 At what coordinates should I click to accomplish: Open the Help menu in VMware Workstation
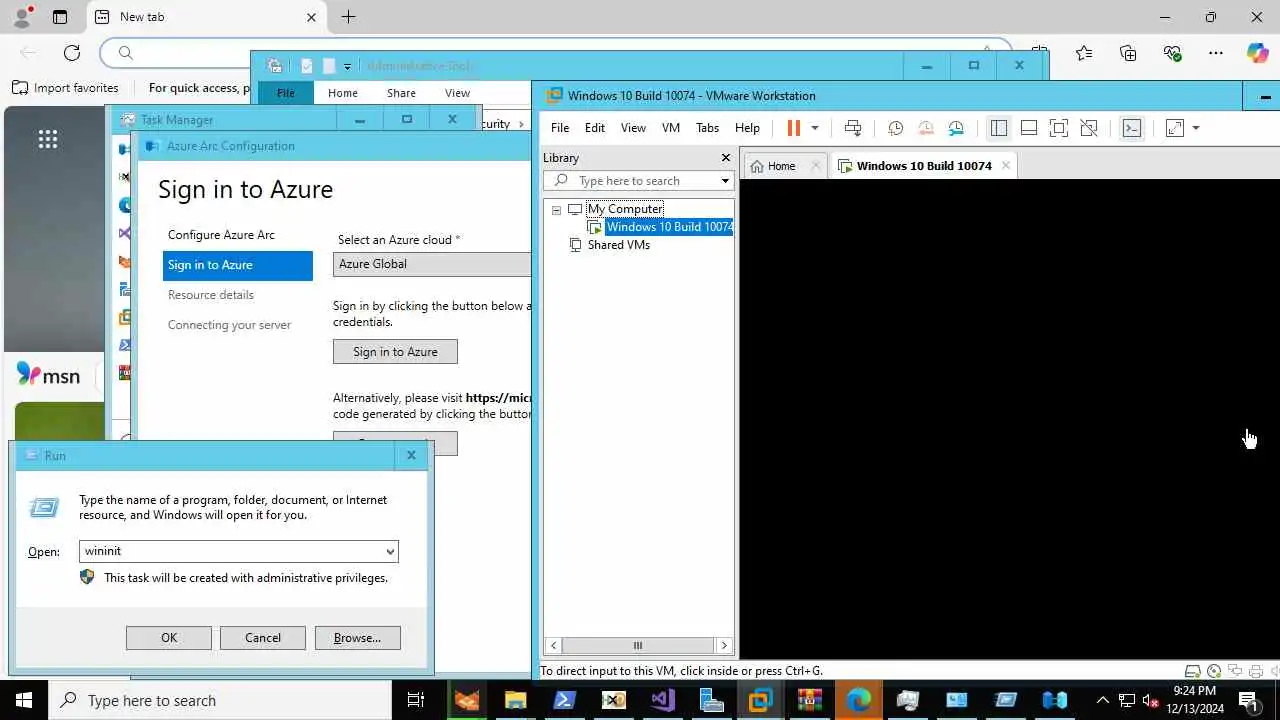pyautogui.click(x=747, y=128)
